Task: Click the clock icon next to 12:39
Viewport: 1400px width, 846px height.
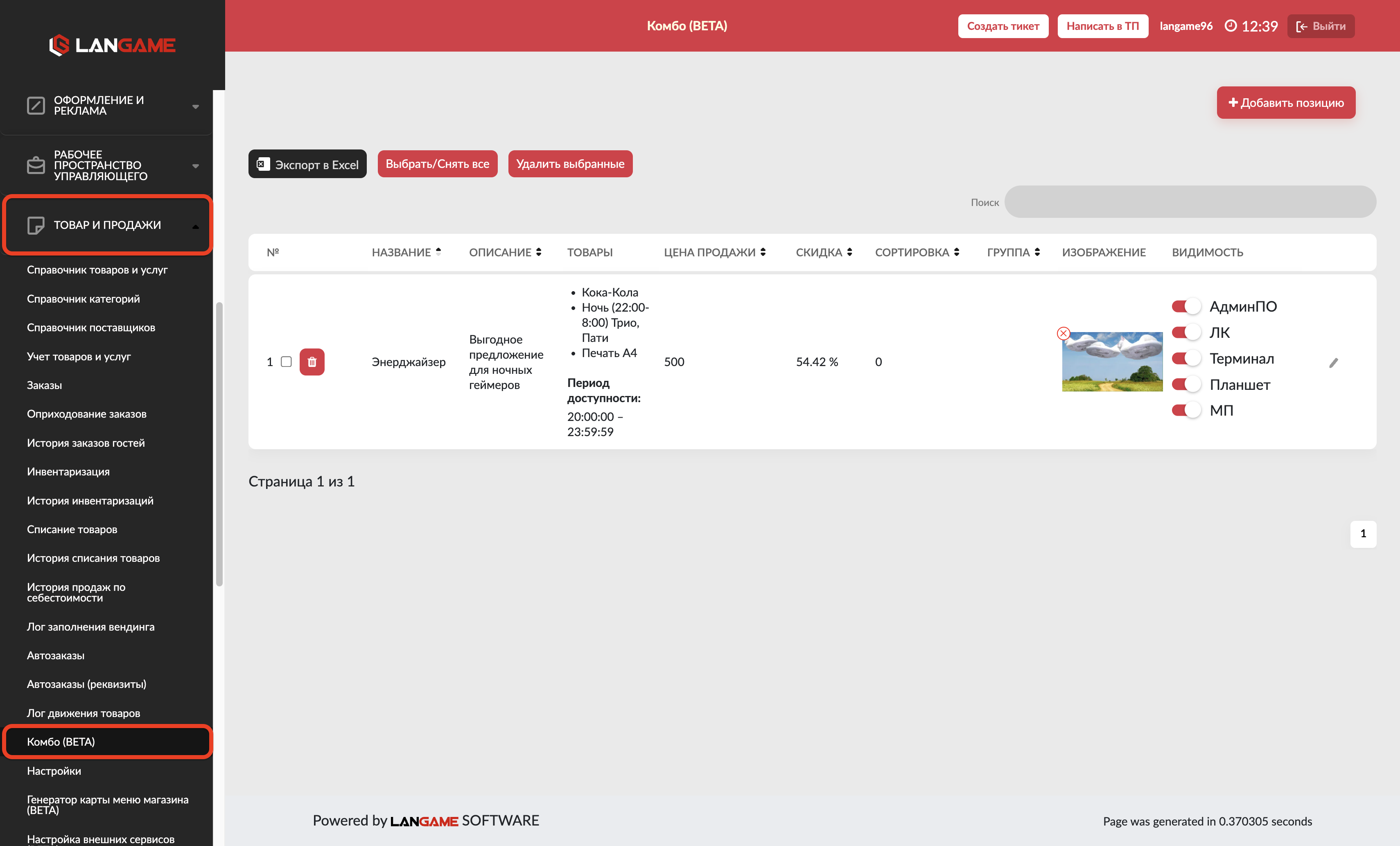Action: point(1230,25)
